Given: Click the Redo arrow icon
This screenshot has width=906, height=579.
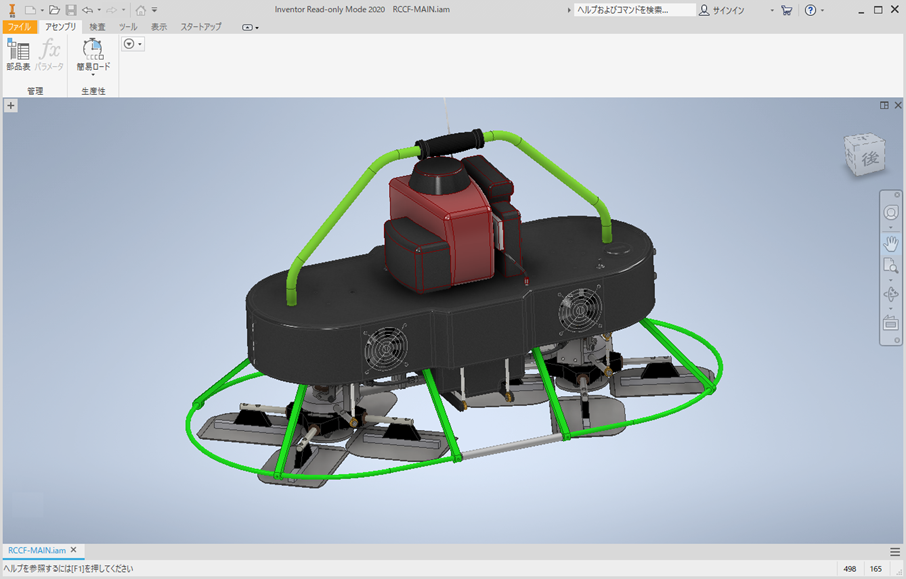Looking at the screenshot, I should pos(112,10).
